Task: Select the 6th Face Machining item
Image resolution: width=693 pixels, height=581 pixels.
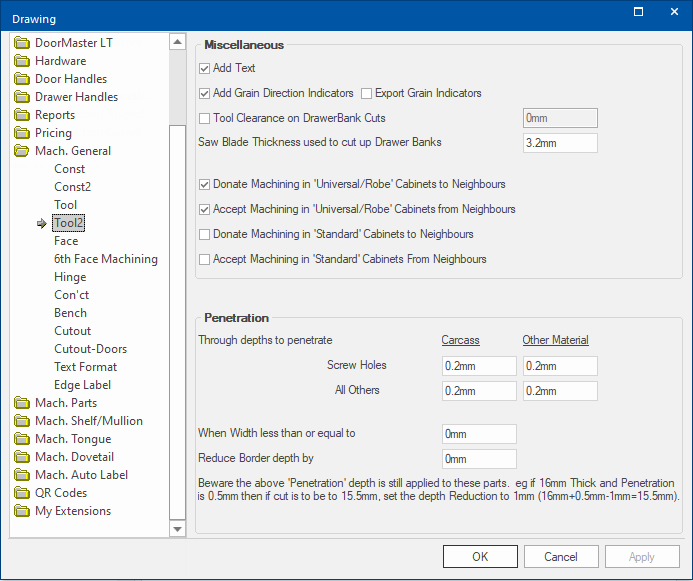Action: tap(105, 259)
